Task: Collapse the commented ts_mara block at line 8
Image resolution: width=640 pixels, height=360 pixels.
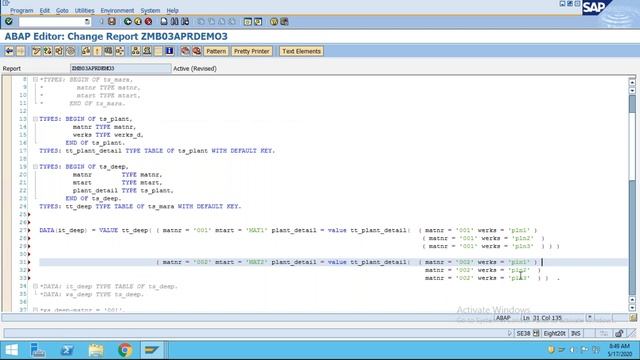Action: (36, 80)
